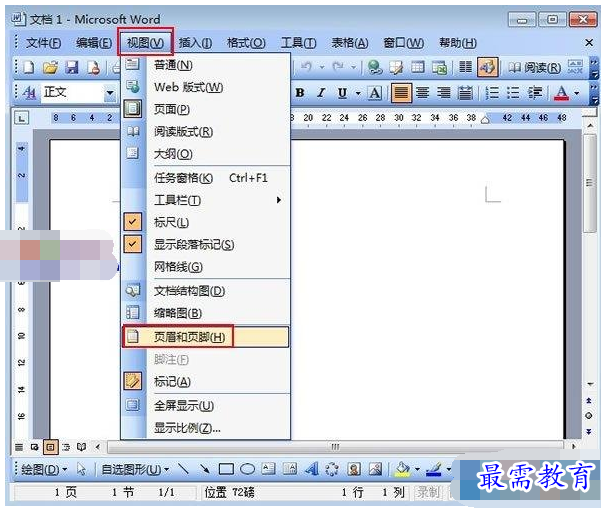Click the Numbering list icon

click(x=492, y=93)
